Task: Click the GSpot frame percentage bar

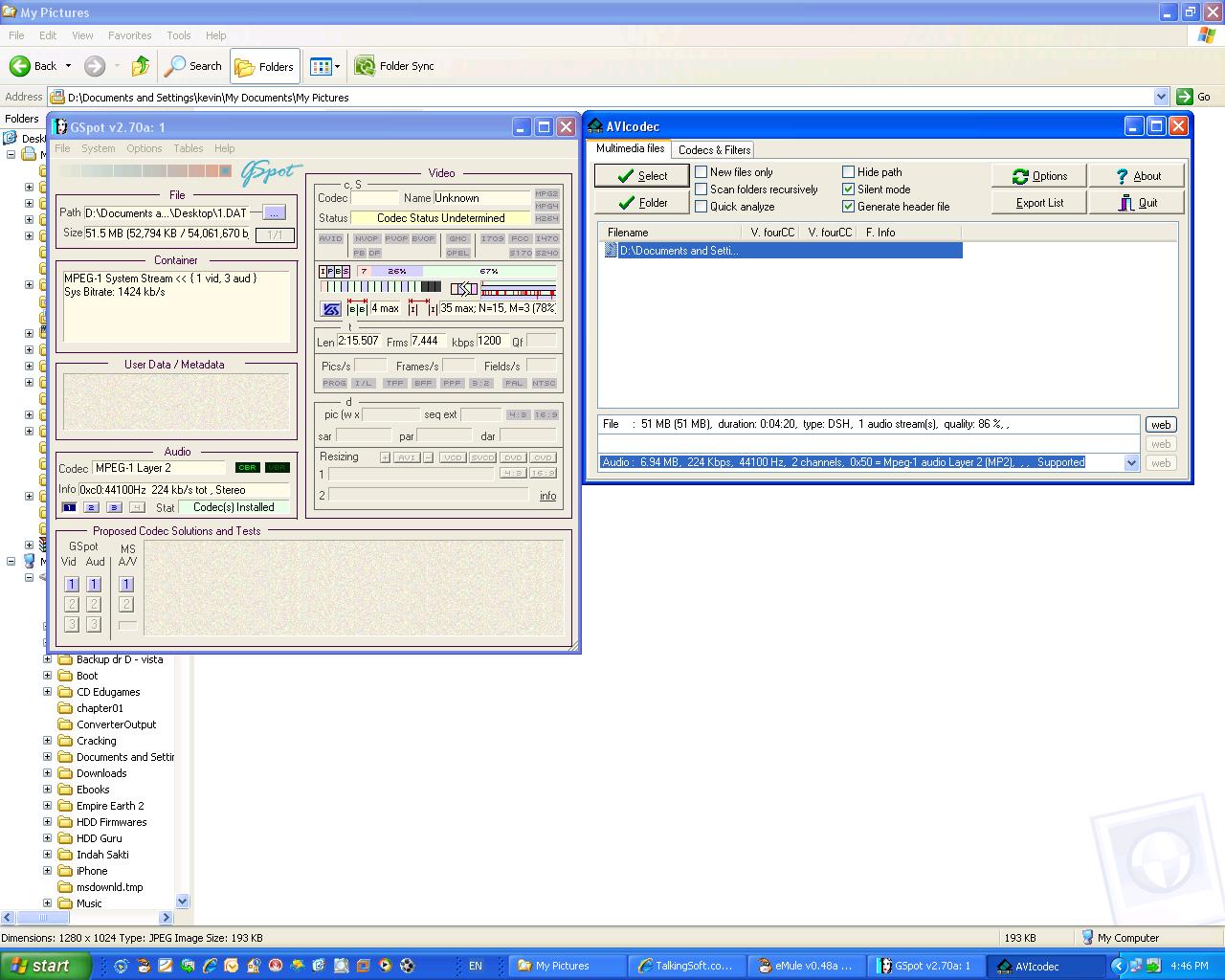Action: click(x=457, y=272)
